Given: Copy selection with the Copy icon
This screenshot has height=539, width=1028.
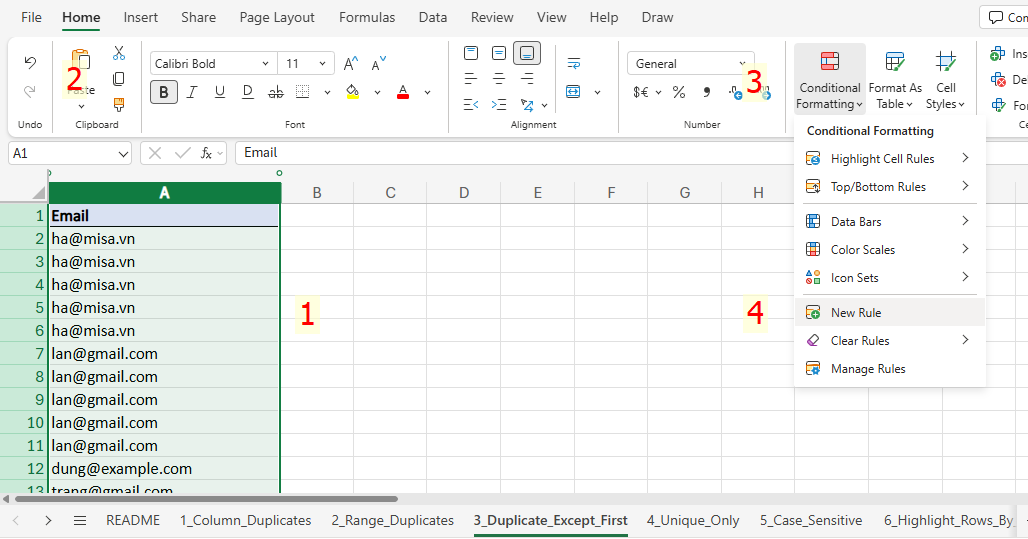Looking at the screenshot, I should [119, 79].
